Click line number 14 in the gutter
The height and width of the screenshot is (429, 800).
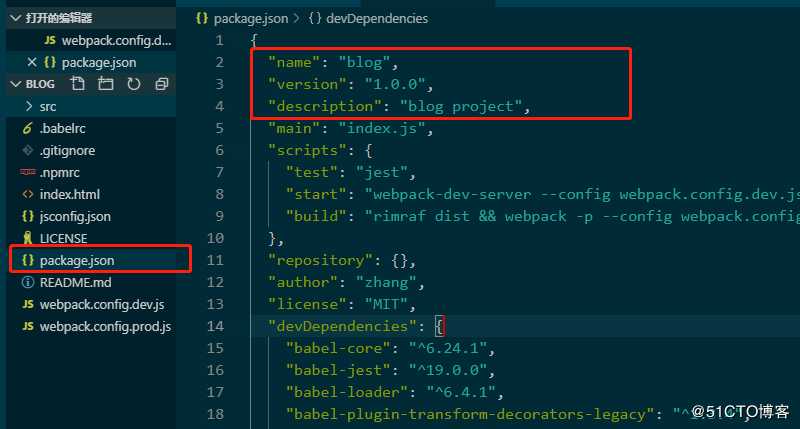(x=215, y=326)
